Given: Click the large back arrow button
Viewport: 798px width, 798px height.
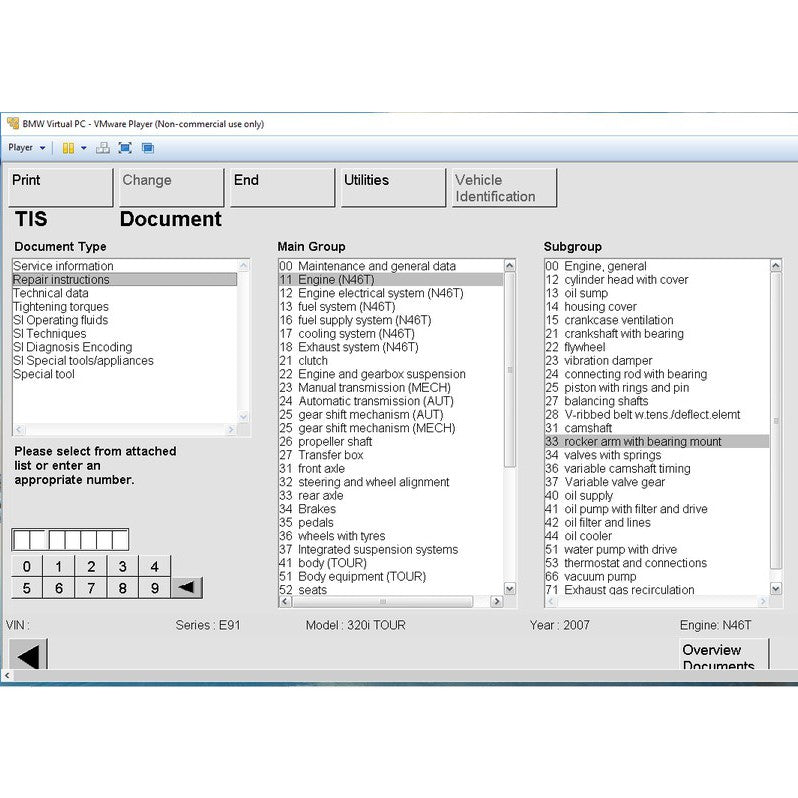Looking at the screenshot, I should (x=29, y=656).
